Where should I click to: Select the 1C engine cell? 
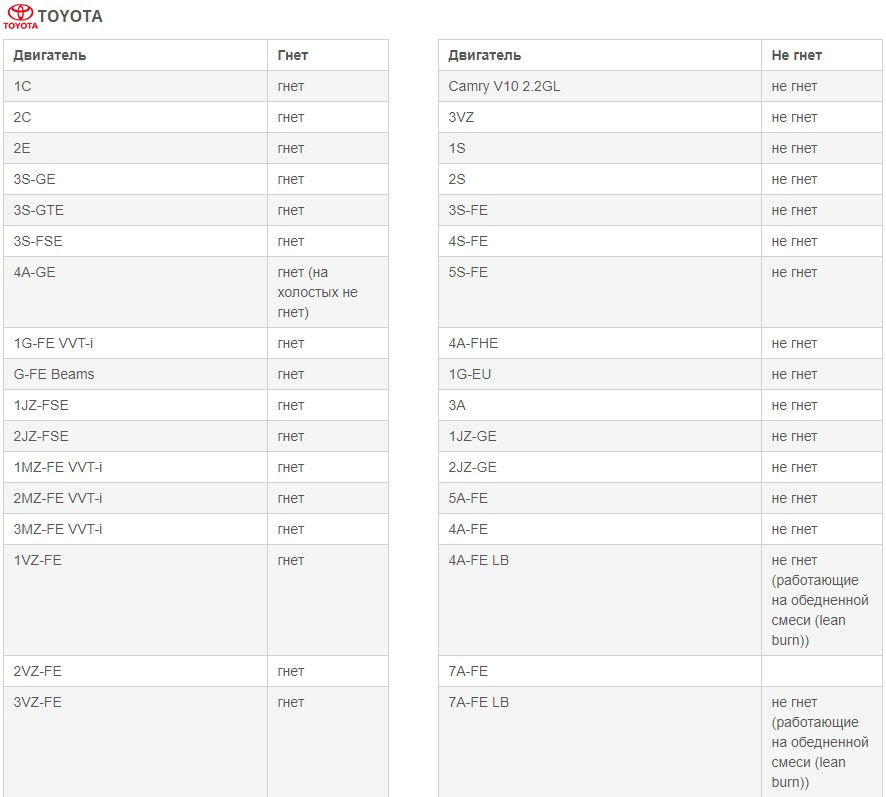pos(22,86)
